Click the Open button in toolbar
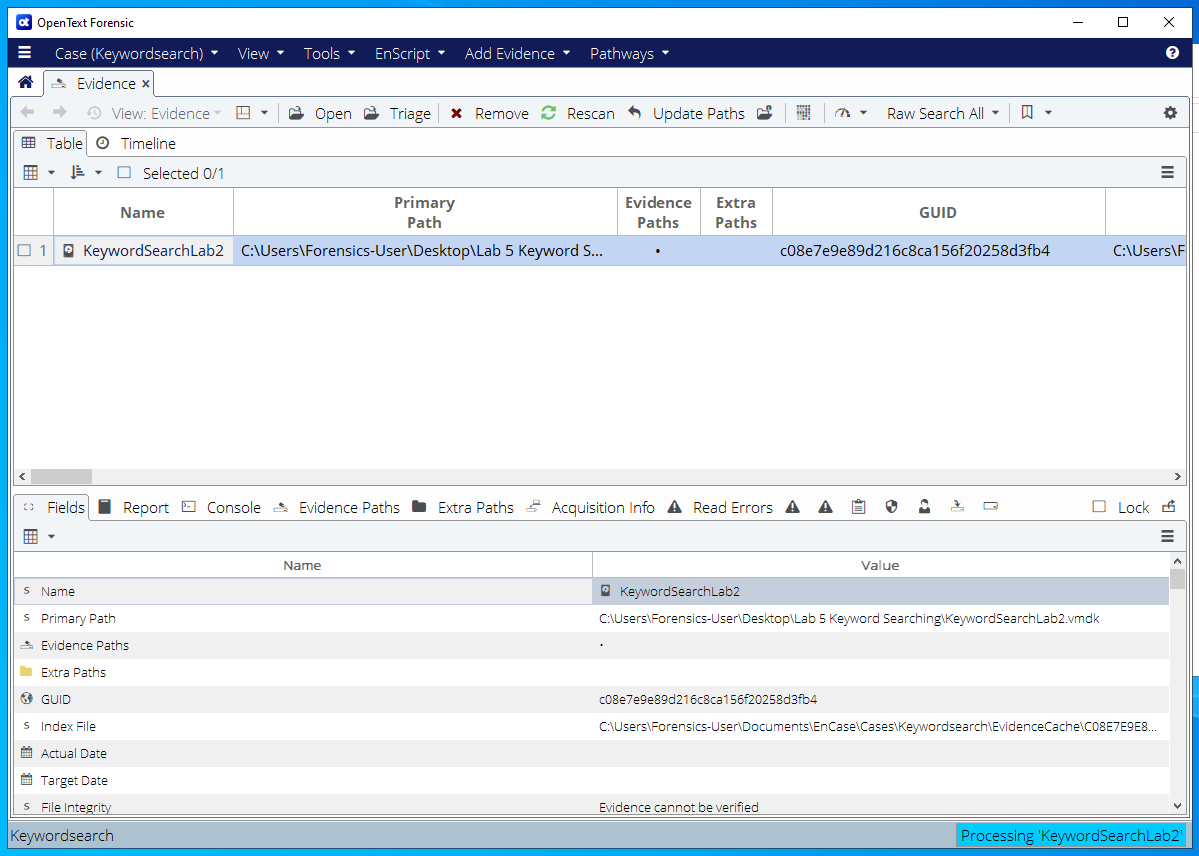This screenshot has height=856, width=1199. tap(320, 113)
